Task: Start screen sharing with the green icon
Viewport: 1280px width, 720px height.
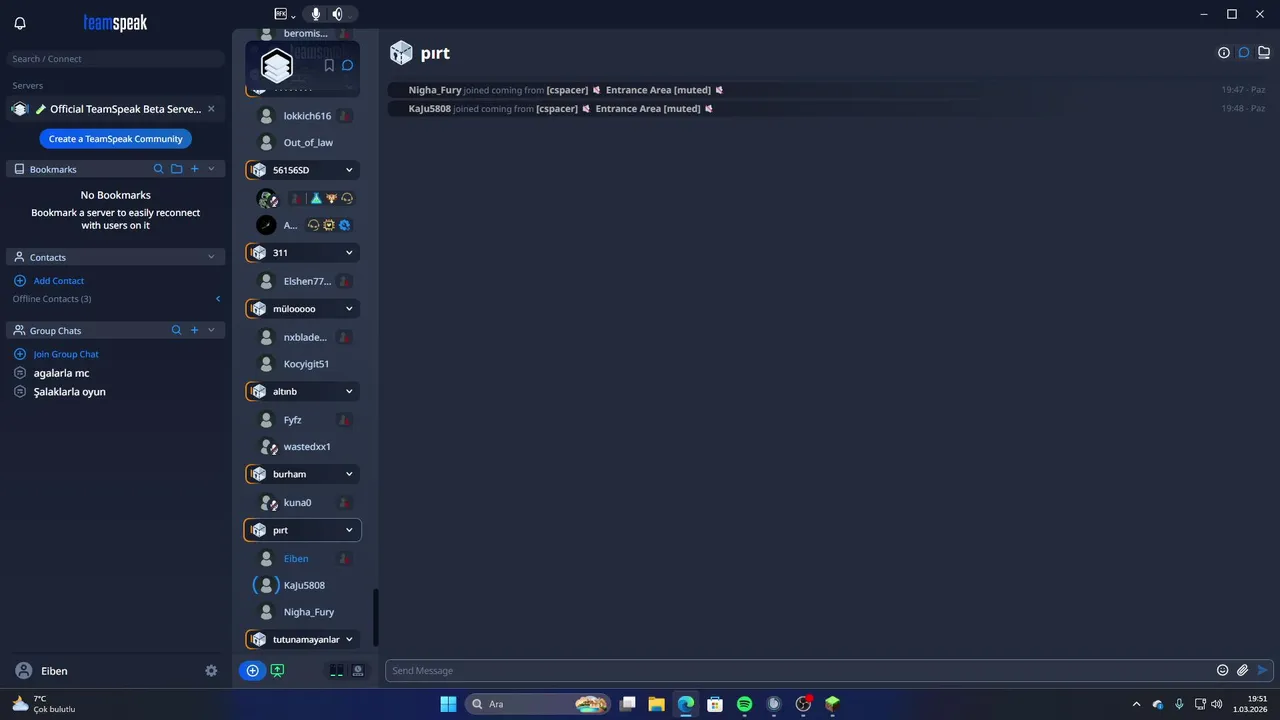Action: [x=278, y=671]
